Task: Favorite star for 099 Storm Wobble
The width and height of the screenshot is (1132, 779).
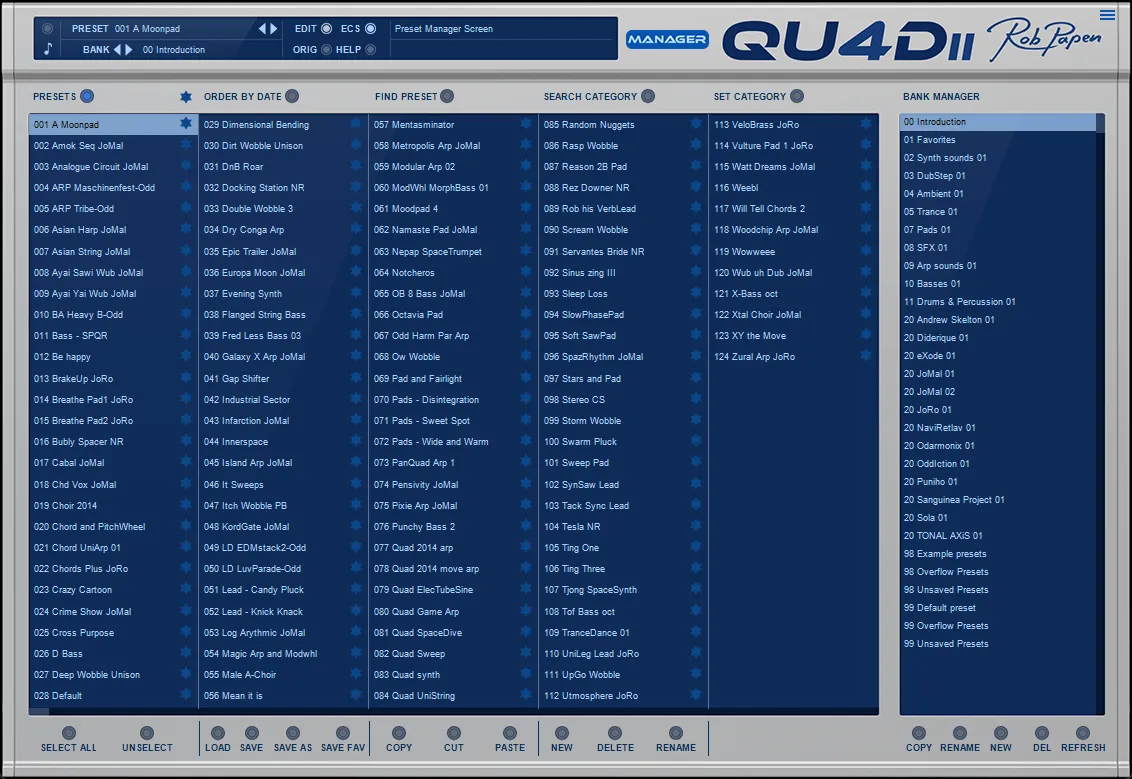Action: click(695, 419)
